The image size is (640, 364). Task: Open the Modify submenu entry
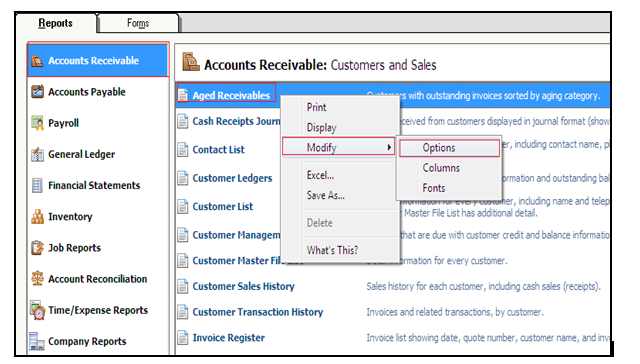point(338,147)
